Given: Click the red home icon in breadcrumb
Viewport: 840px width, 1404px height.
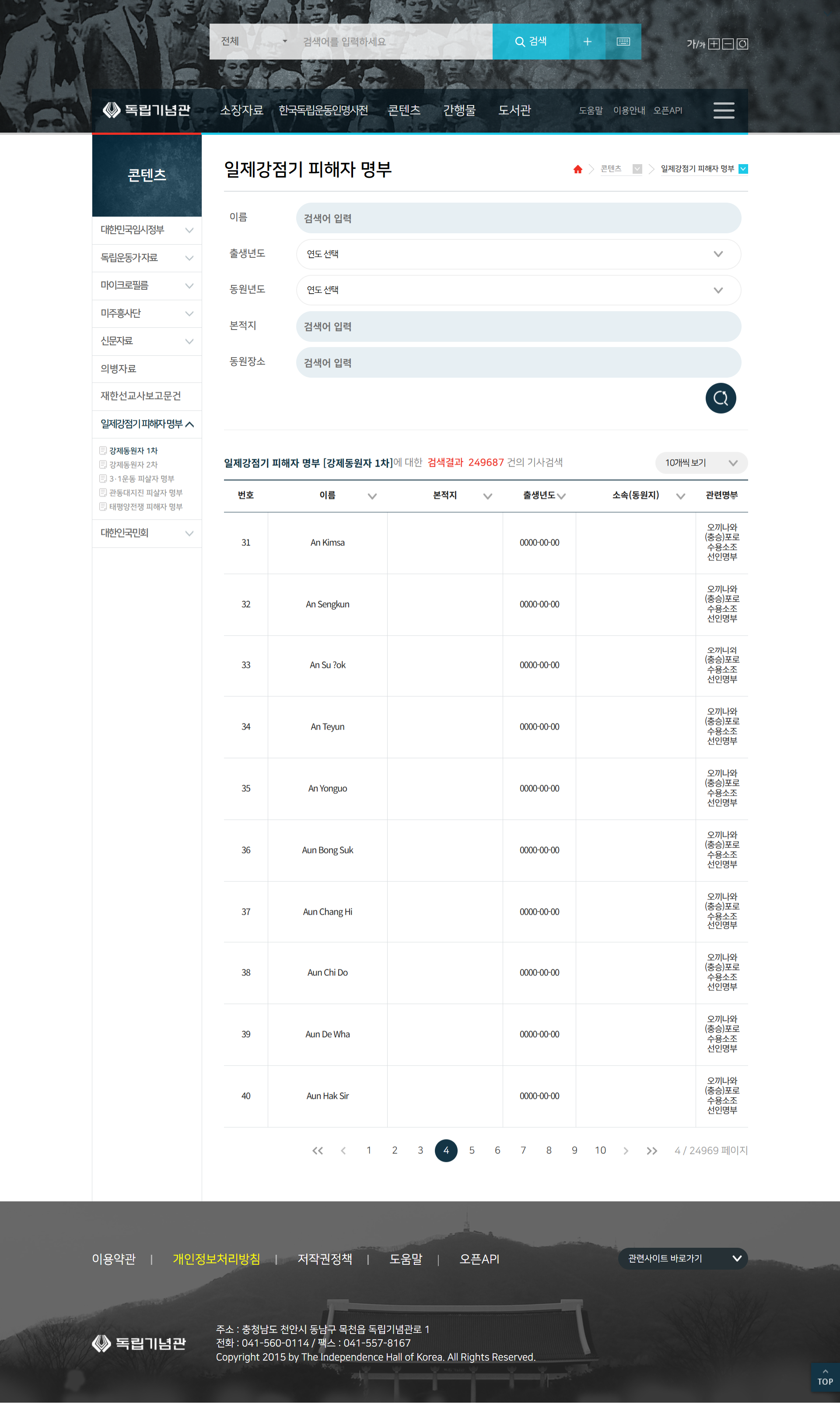Looking at the screenshot, I should (577, 169).
